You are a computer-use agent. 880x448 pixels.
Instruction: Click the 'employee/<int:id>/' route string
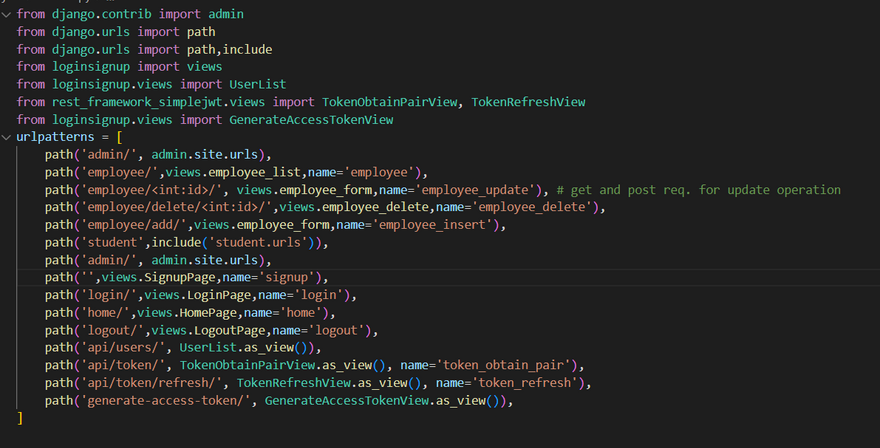pos(152,190)
